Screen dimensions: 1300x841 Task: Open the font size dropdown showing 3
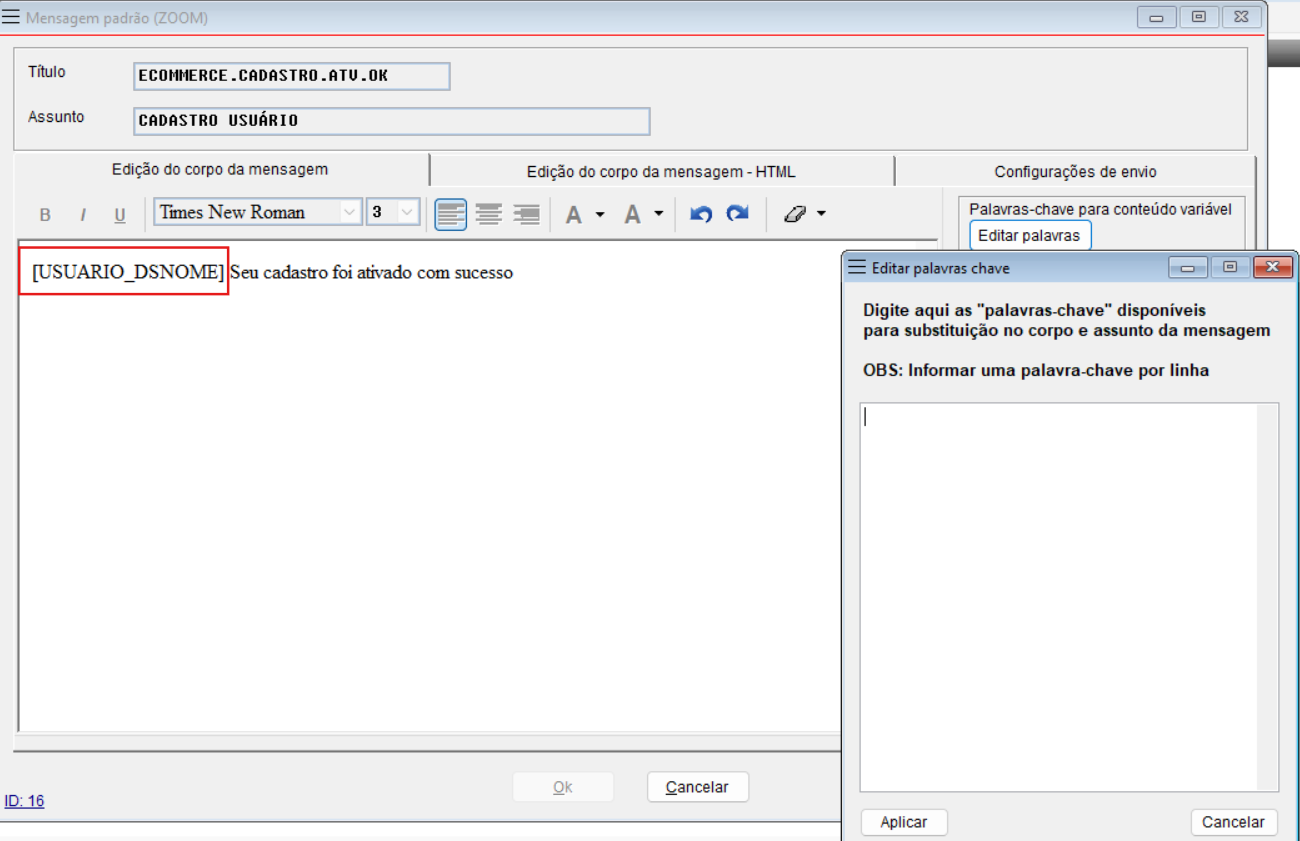coord(407,212)
